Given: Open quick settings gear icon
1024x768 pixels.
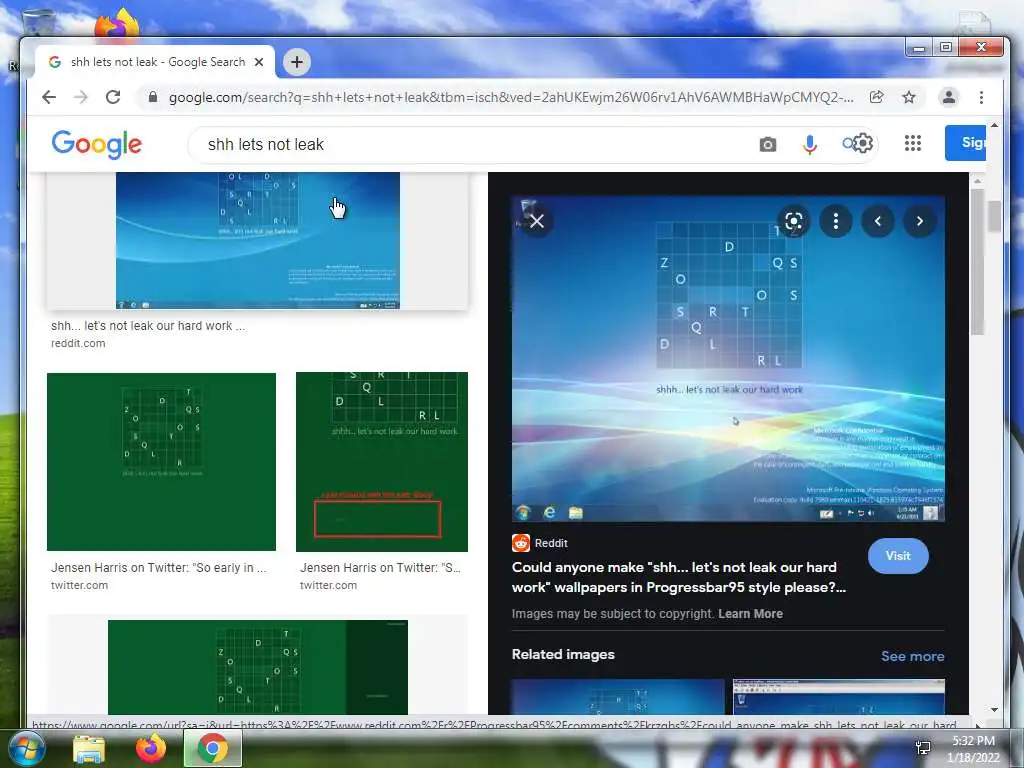Looking at the screenshot, I should (862, 143).
